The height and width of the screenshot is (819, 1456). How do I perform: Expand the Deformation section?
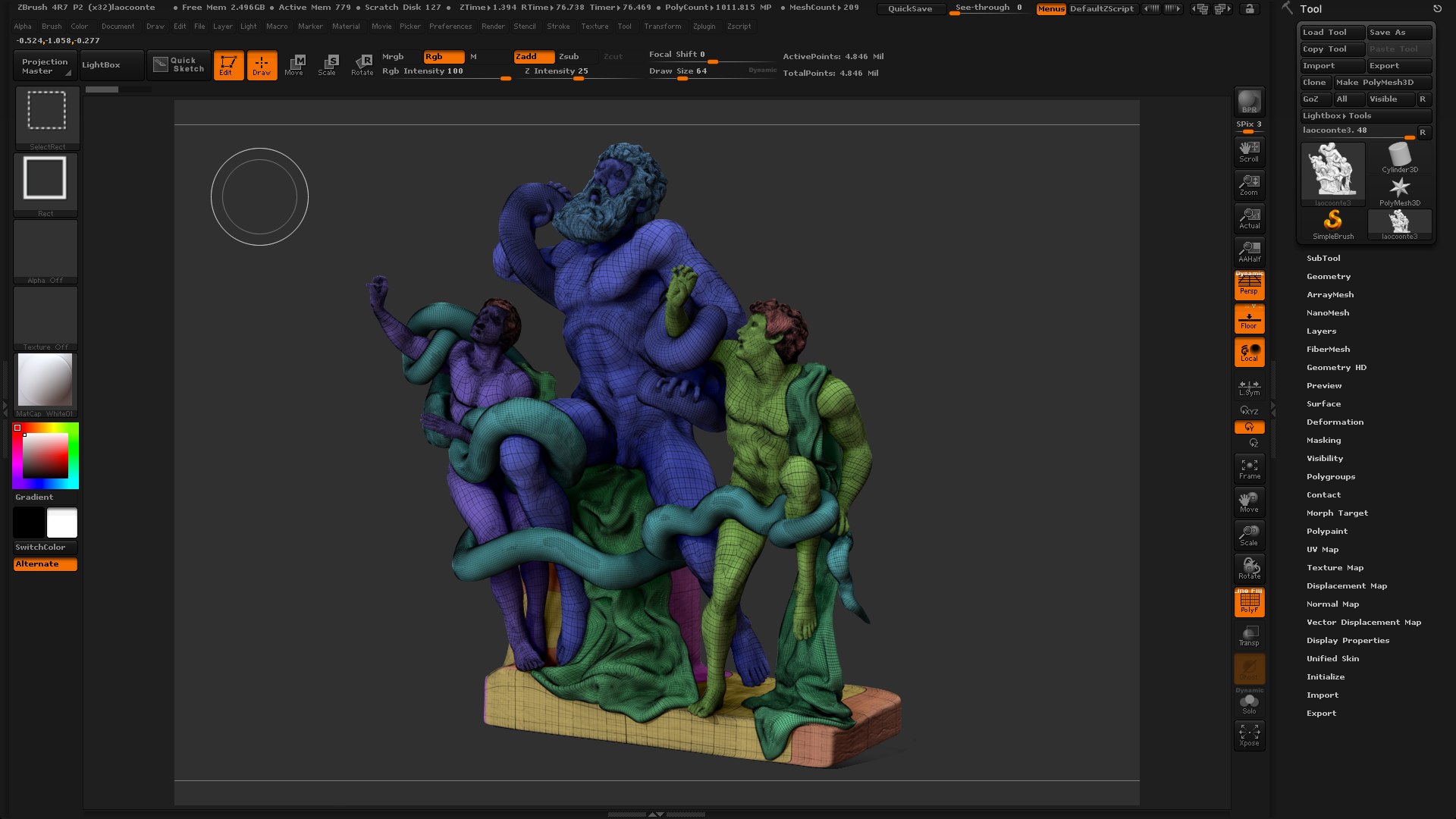1335,422
